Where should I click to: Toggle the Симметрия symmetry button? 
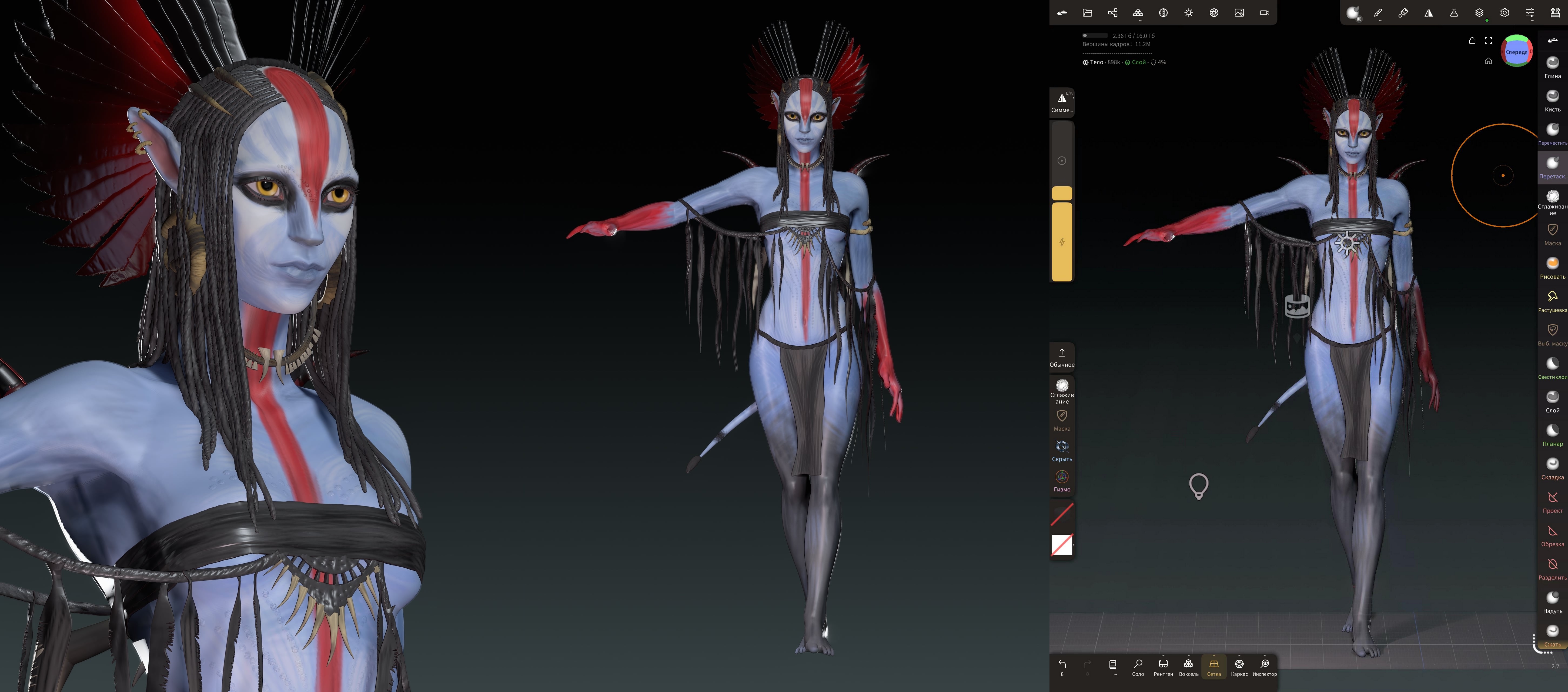tap(1062, 102)
